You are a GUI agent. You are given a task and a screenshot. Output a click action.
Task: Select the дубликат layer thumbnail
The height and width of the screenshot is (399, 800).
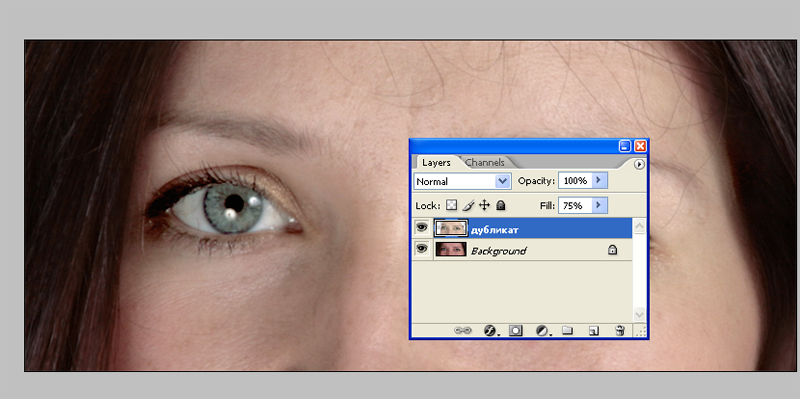point(451,228)
